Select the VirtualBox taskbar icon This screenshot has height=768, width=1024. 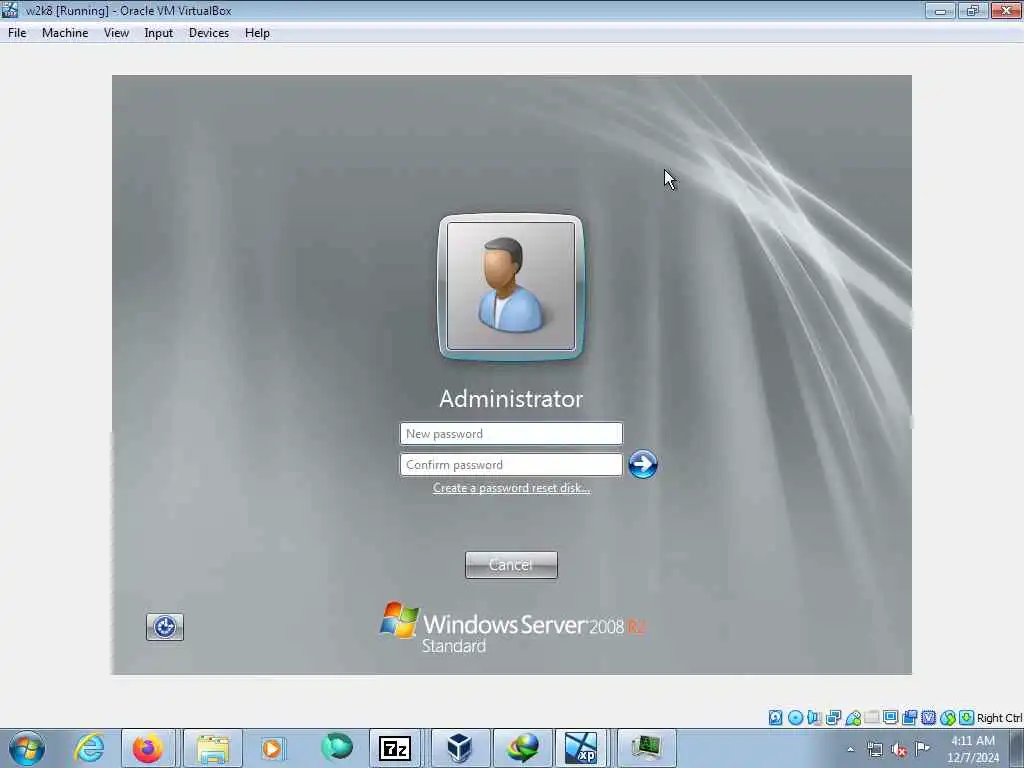460,748
